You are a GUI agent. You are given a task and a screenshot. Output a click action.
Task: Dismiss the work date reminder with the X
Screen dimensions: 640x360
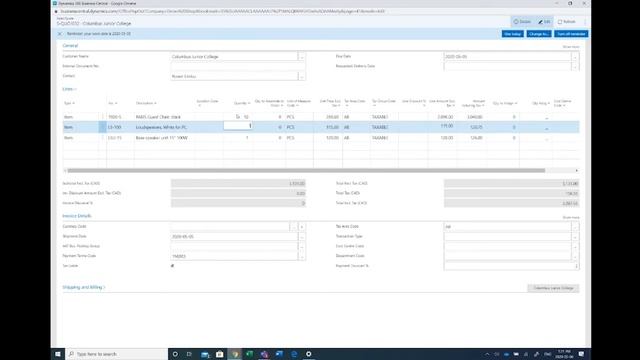(60, 34)
